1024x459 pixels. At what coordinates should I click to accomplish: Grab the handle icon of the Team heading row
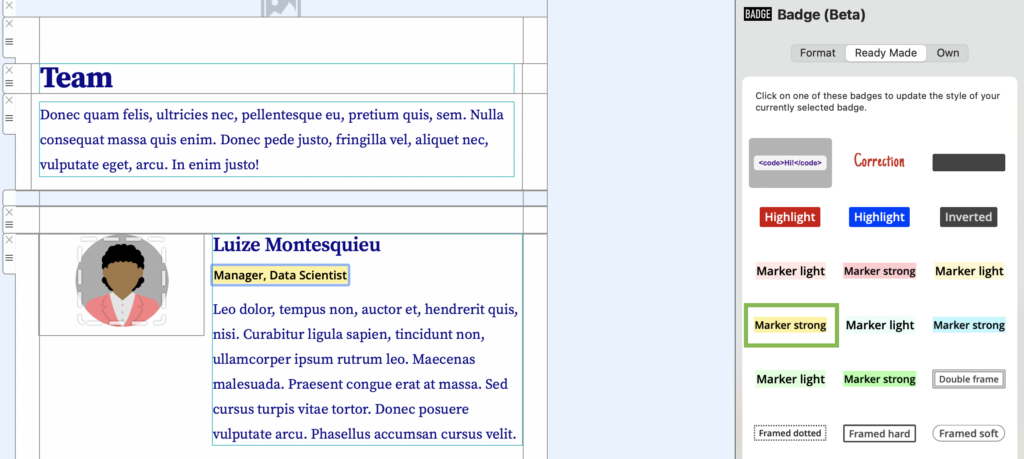point(9,83)
